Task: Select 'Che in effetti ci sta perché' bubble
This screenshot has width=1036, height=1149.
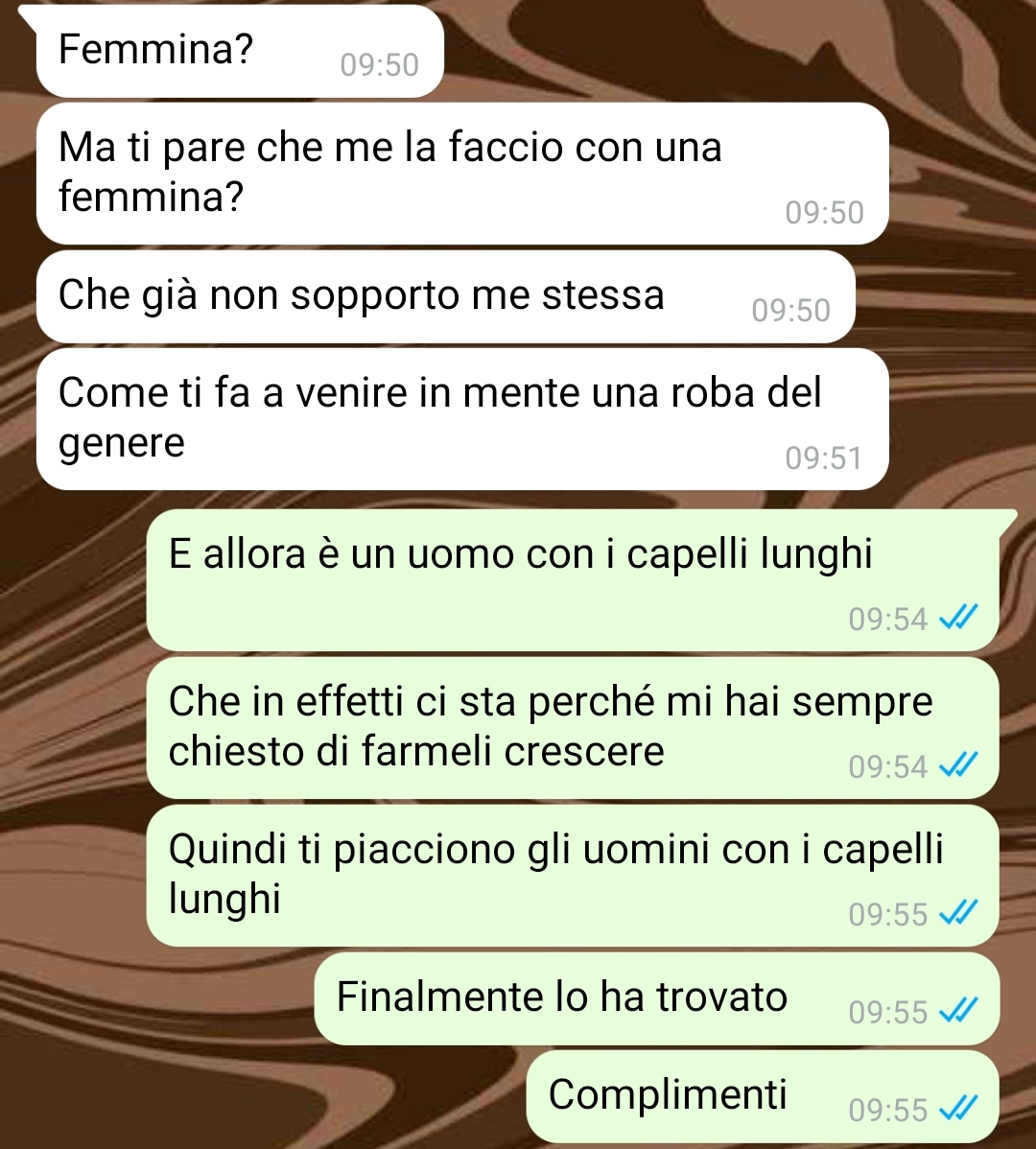Action: tap(573, 728)
